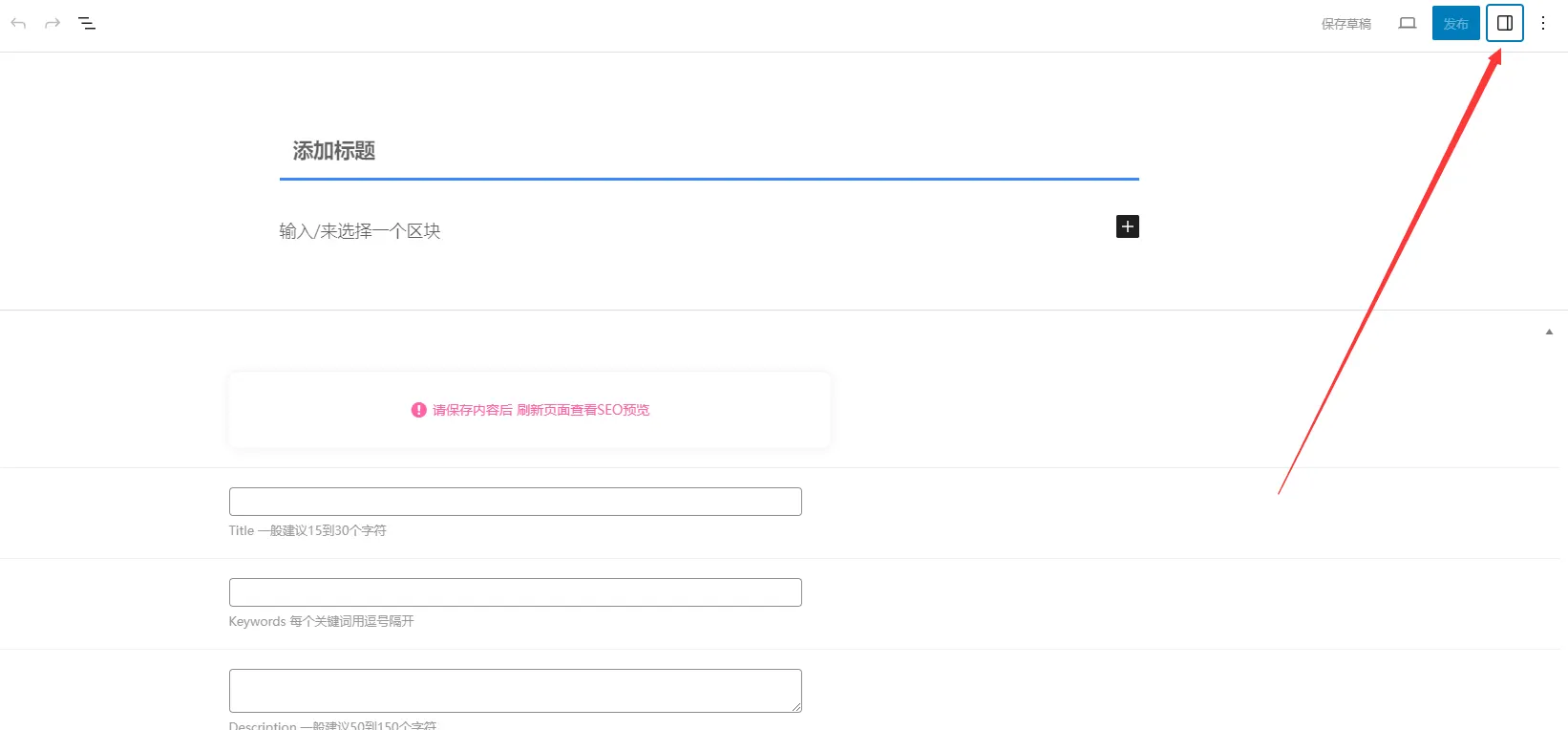The height and width of the screenshot is (730, 1568).
Task: Focus the 添加标题 title field
Action: (709, 151)
